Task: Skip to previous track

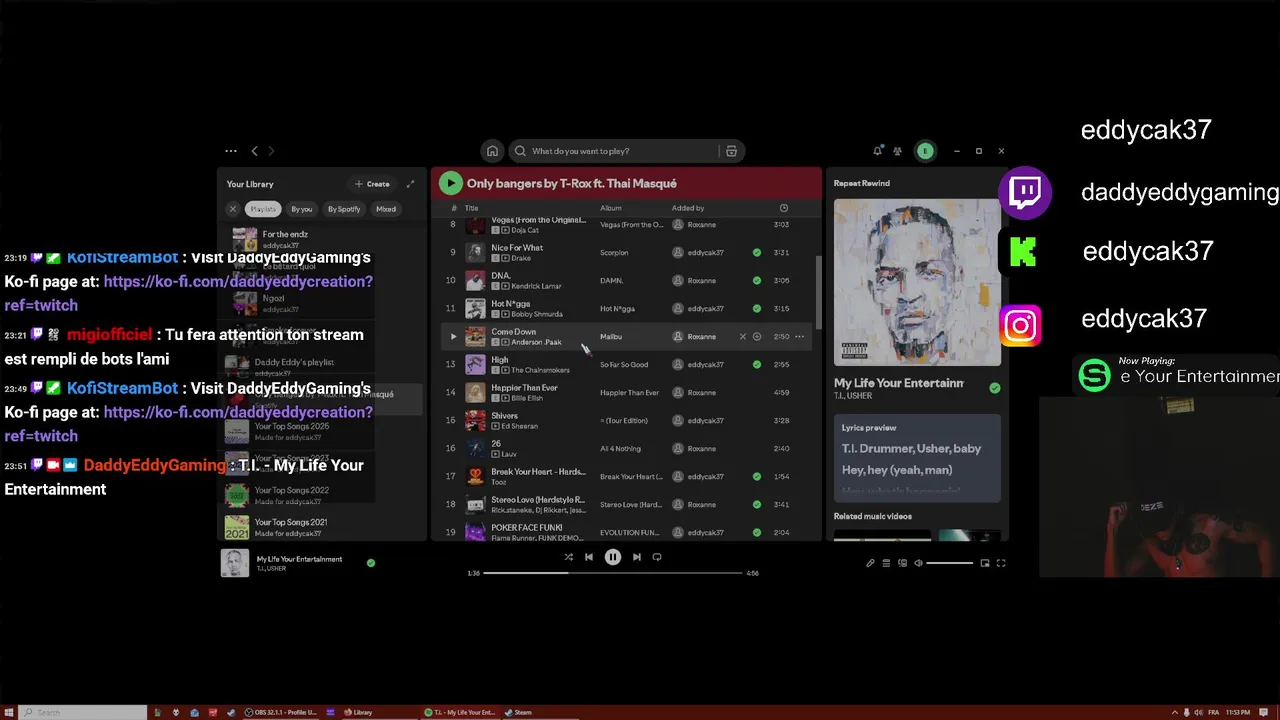Action: pyautogui.click(x=589, y=557)
